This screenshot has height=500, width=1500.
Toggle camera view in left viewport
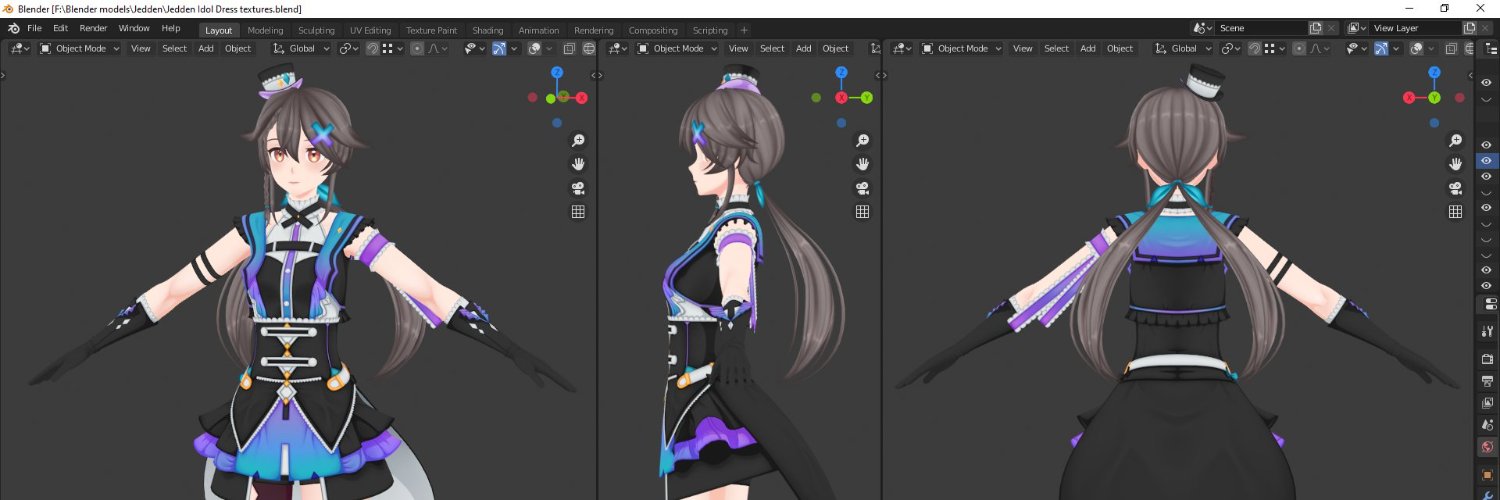click(x=578, y=188)
